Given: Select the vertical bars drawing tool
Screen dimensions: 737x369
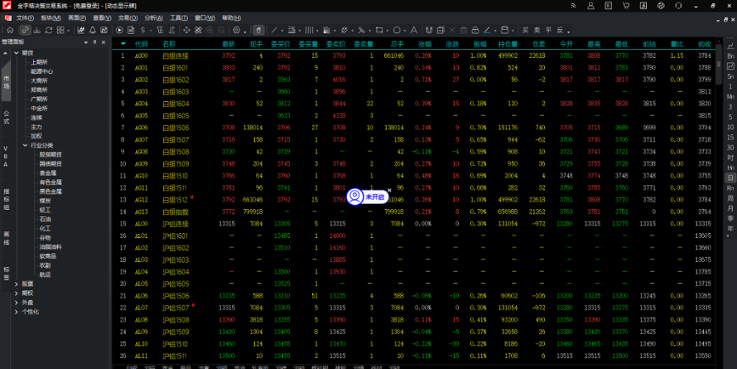Looking at the screenshot, I should click(x=309, y=30).
